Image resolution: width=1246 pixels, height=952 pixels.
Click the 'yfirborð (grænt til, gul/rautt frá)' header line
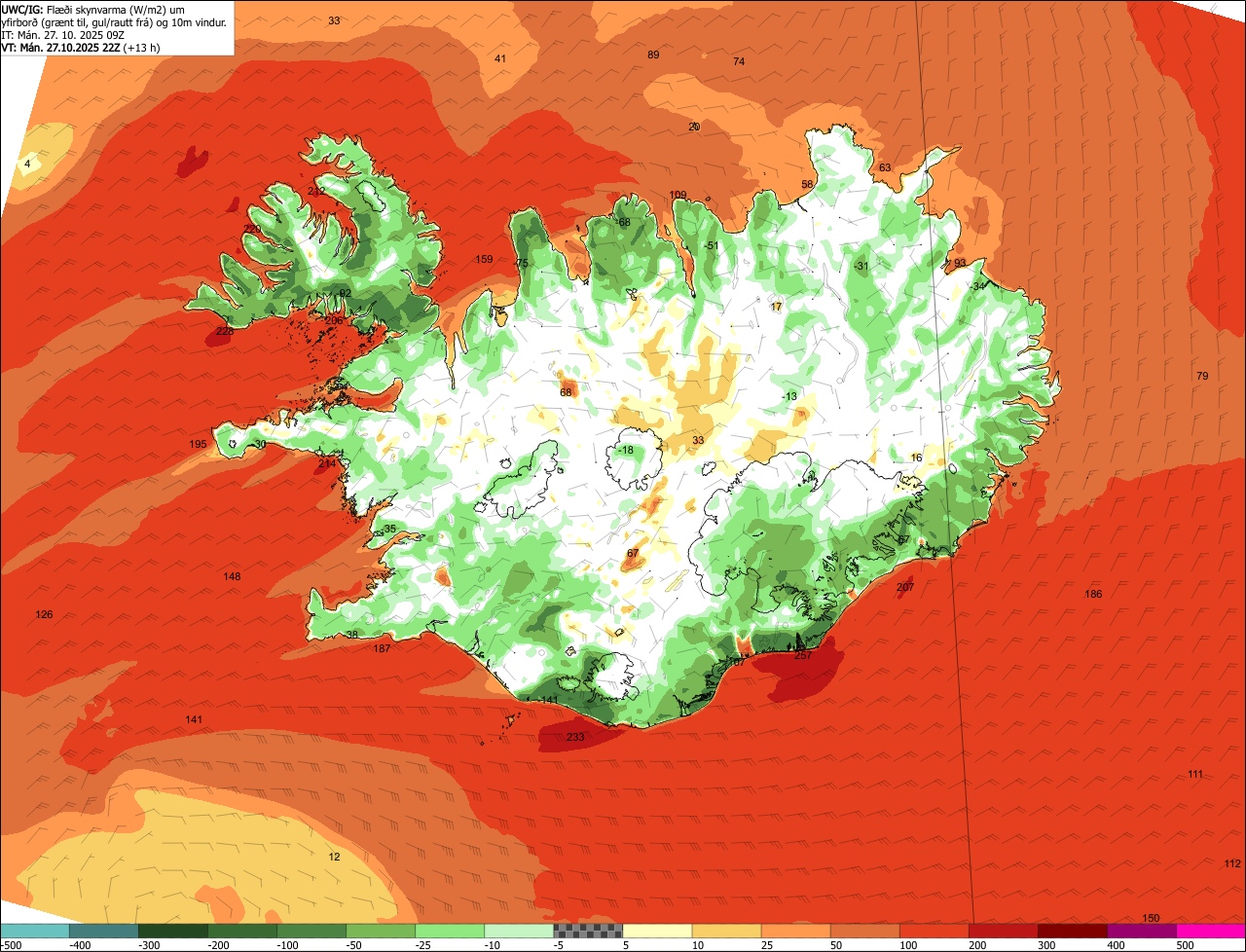(x=114, y=21)
